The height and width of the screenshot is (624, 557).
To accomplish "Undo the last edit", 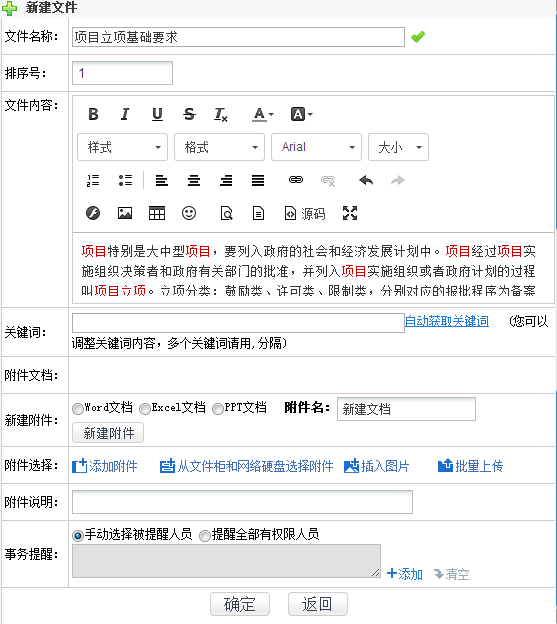I will 366,180.
